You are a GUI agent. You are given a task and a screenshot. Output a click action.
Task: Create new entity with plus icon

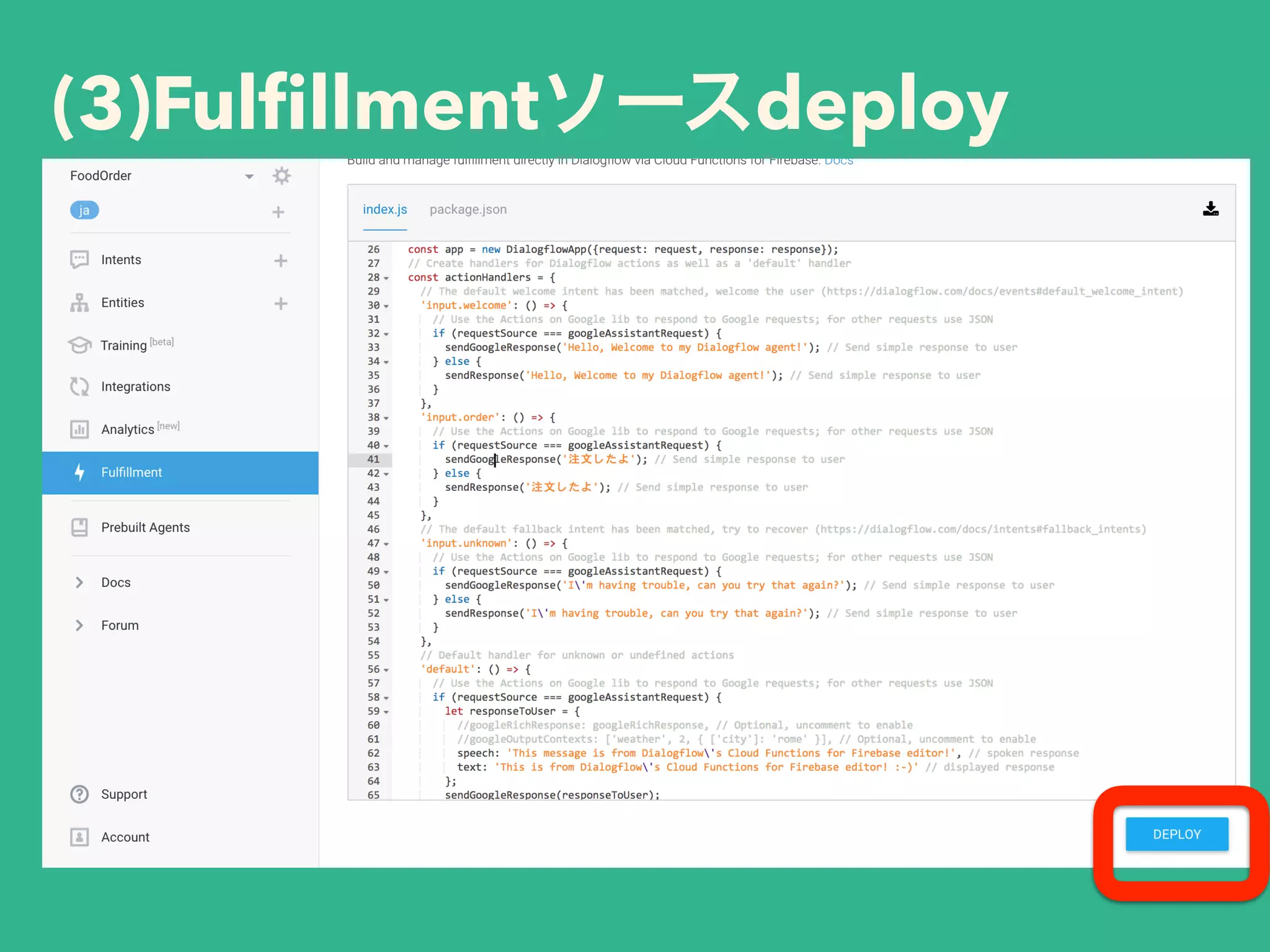[x=281, y=303]
